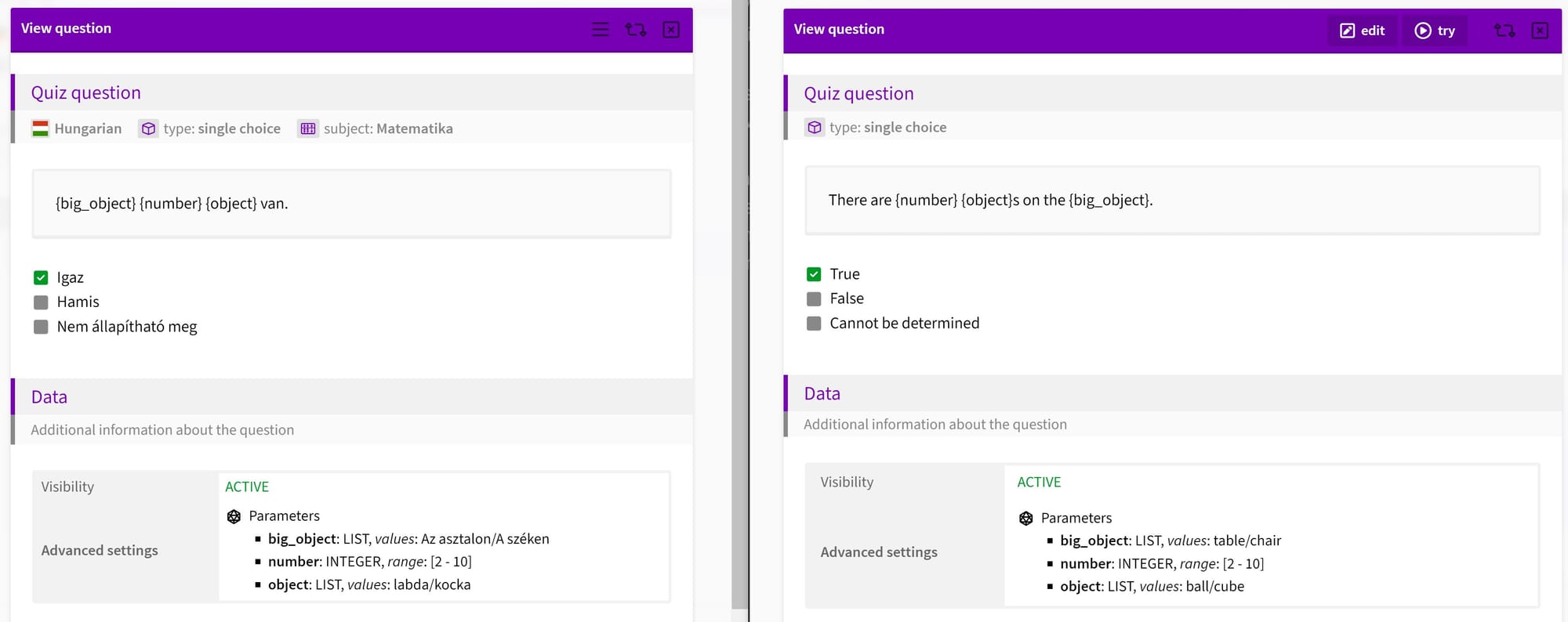Close the right View question panel
The image size is (1568, 622).
click(1540, 31)
